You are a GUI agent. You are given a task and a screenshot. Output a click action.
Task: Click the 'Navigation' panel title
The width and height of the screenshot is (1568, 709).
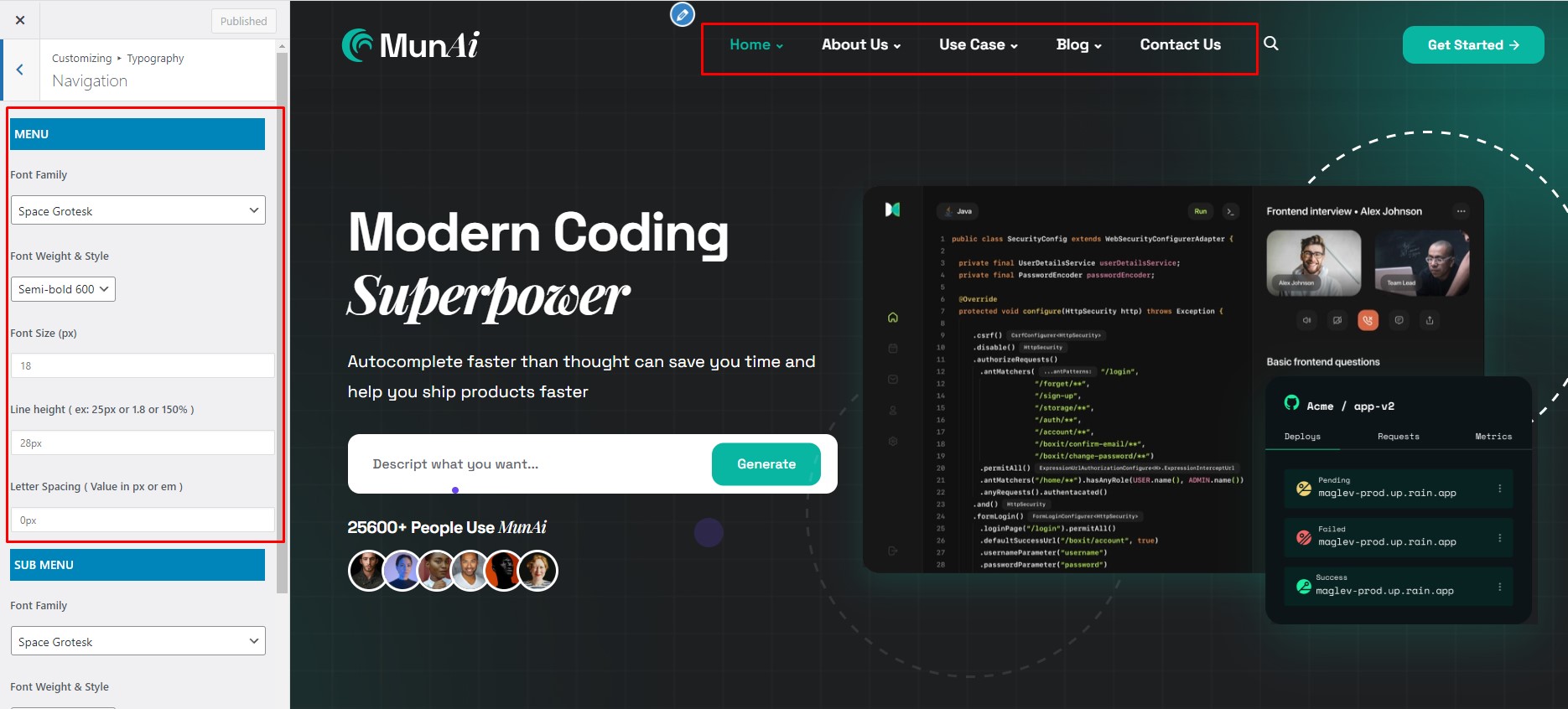coord(90,80)
